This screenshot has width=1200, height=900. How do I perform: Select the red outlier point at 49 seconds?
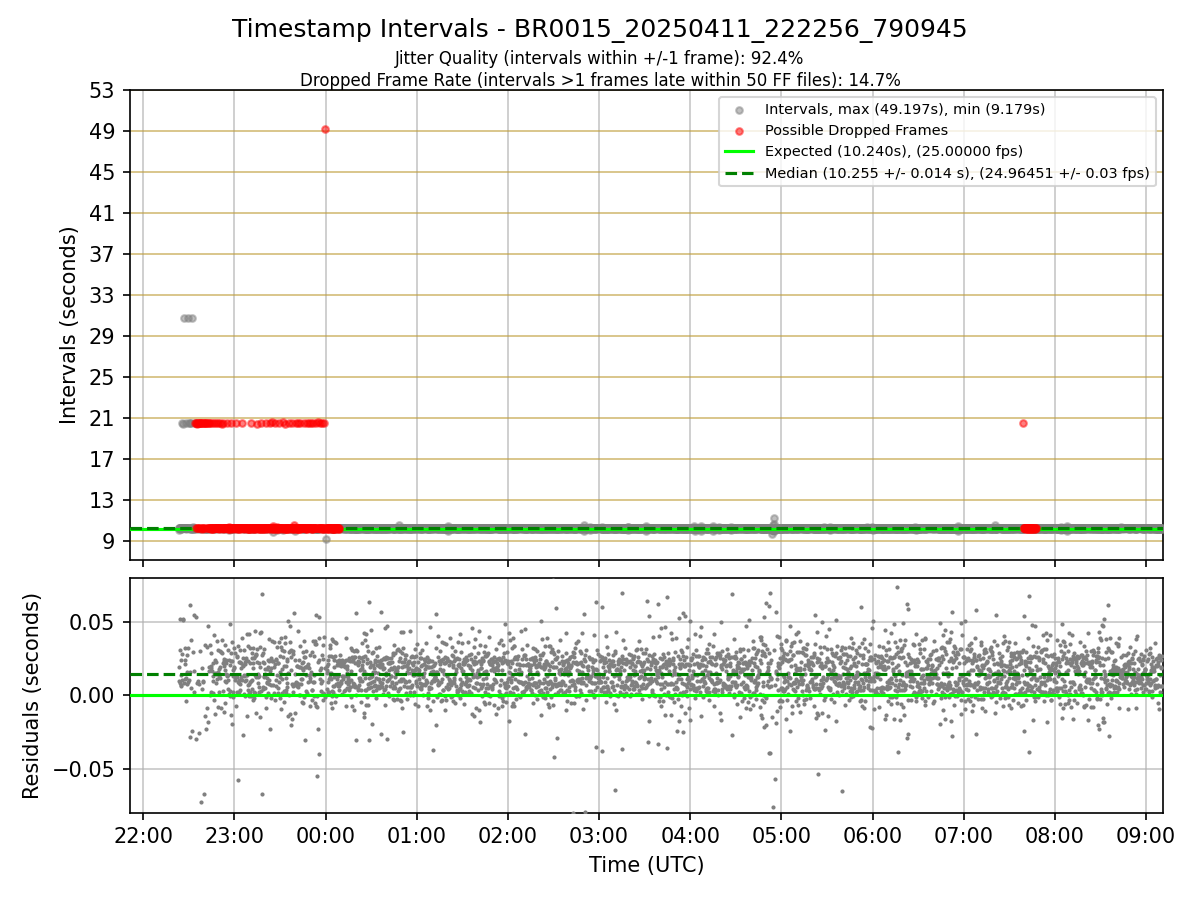coord(325,129)
